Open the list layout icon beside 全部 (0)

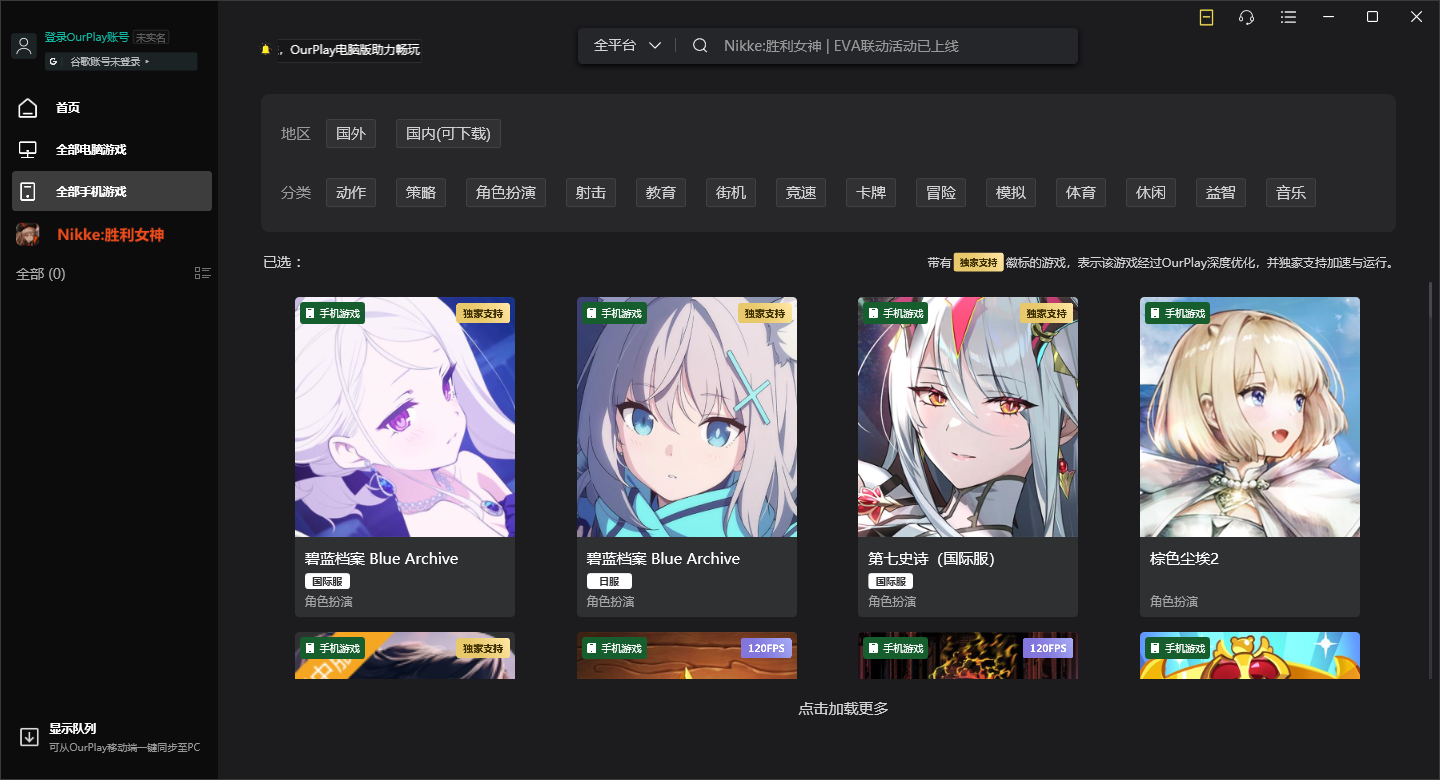[202, 272]
